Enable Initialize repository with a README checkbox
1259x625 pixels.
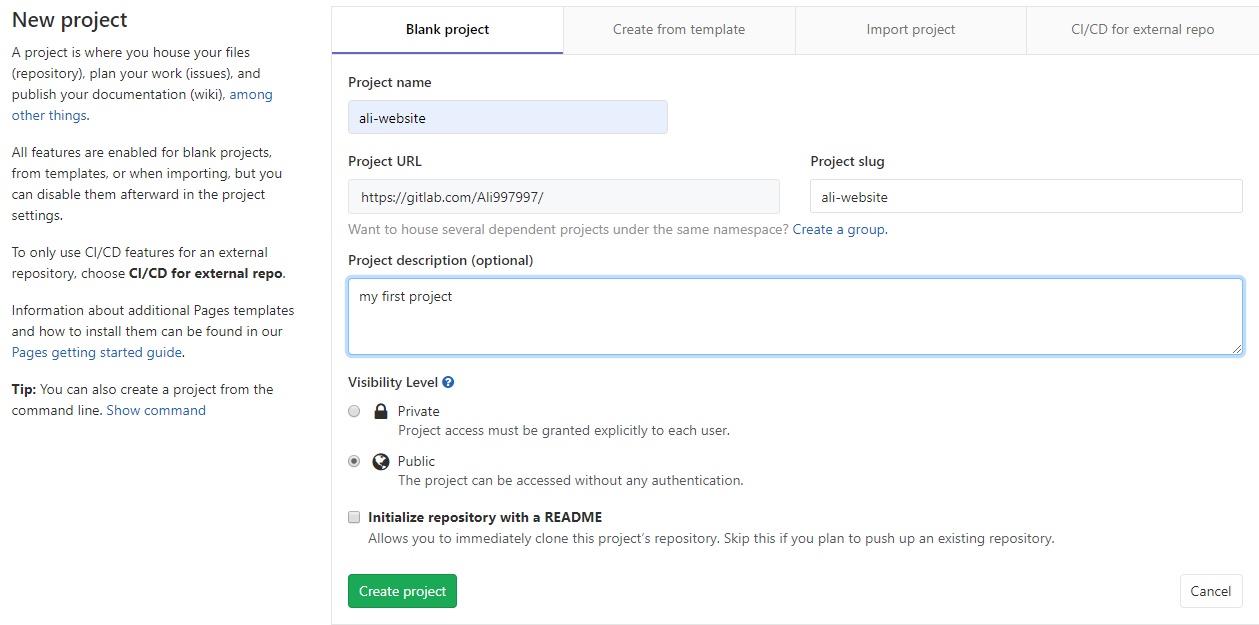354,517
